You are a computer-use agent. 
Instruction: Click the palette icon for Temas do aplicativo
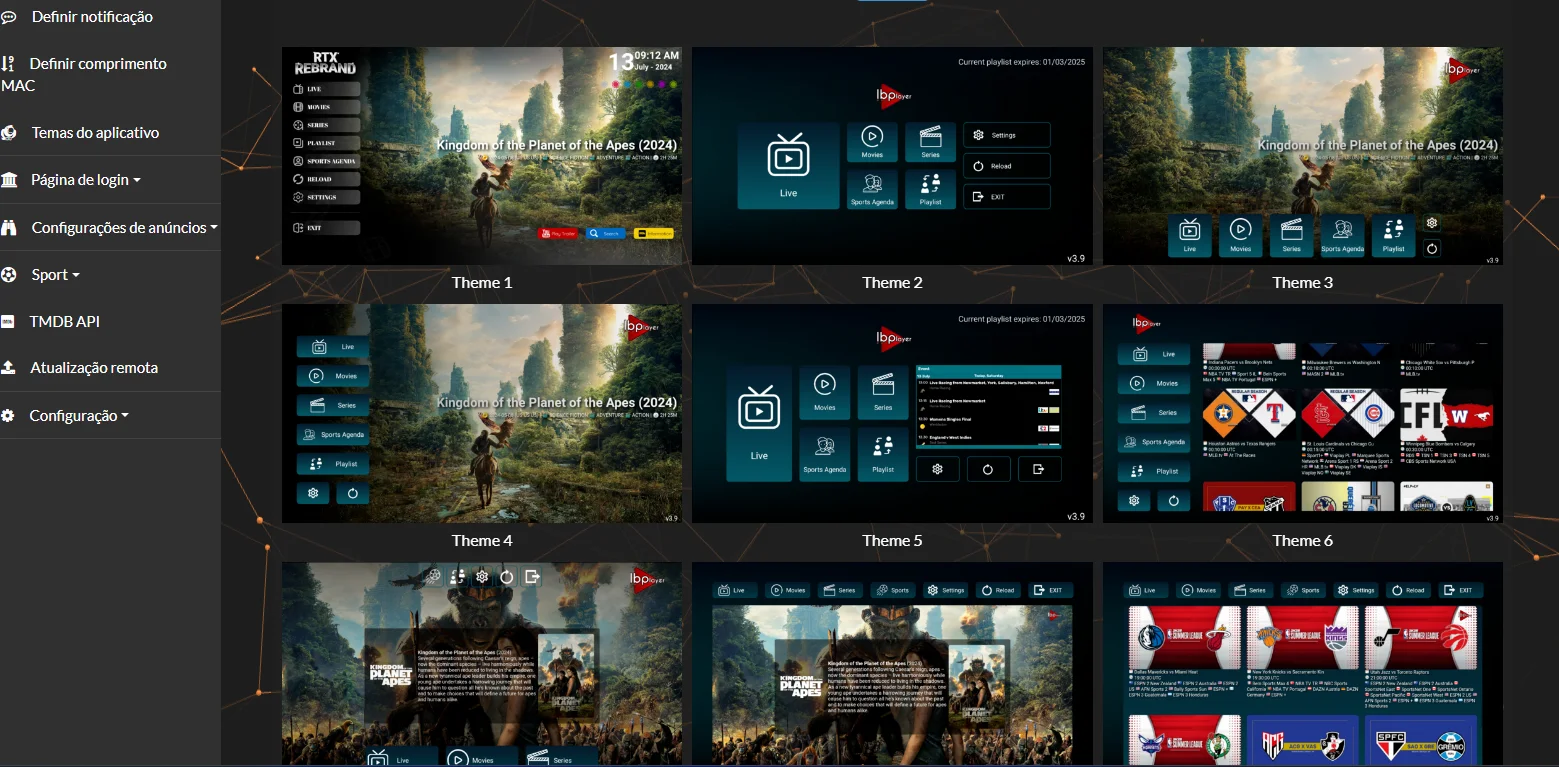pyautogui.click(x=8, y=133)
